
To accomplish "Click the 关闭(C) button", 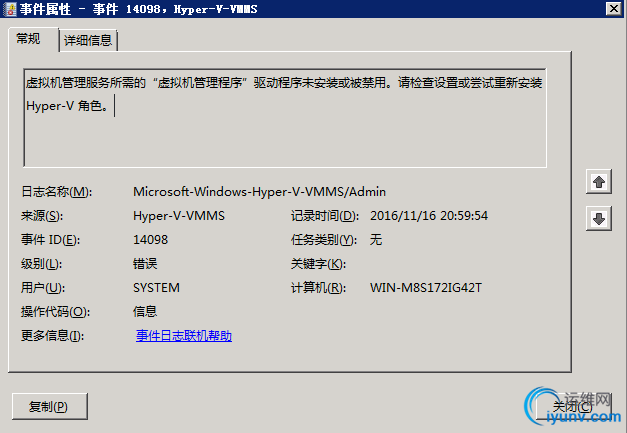I will [572, 407].
